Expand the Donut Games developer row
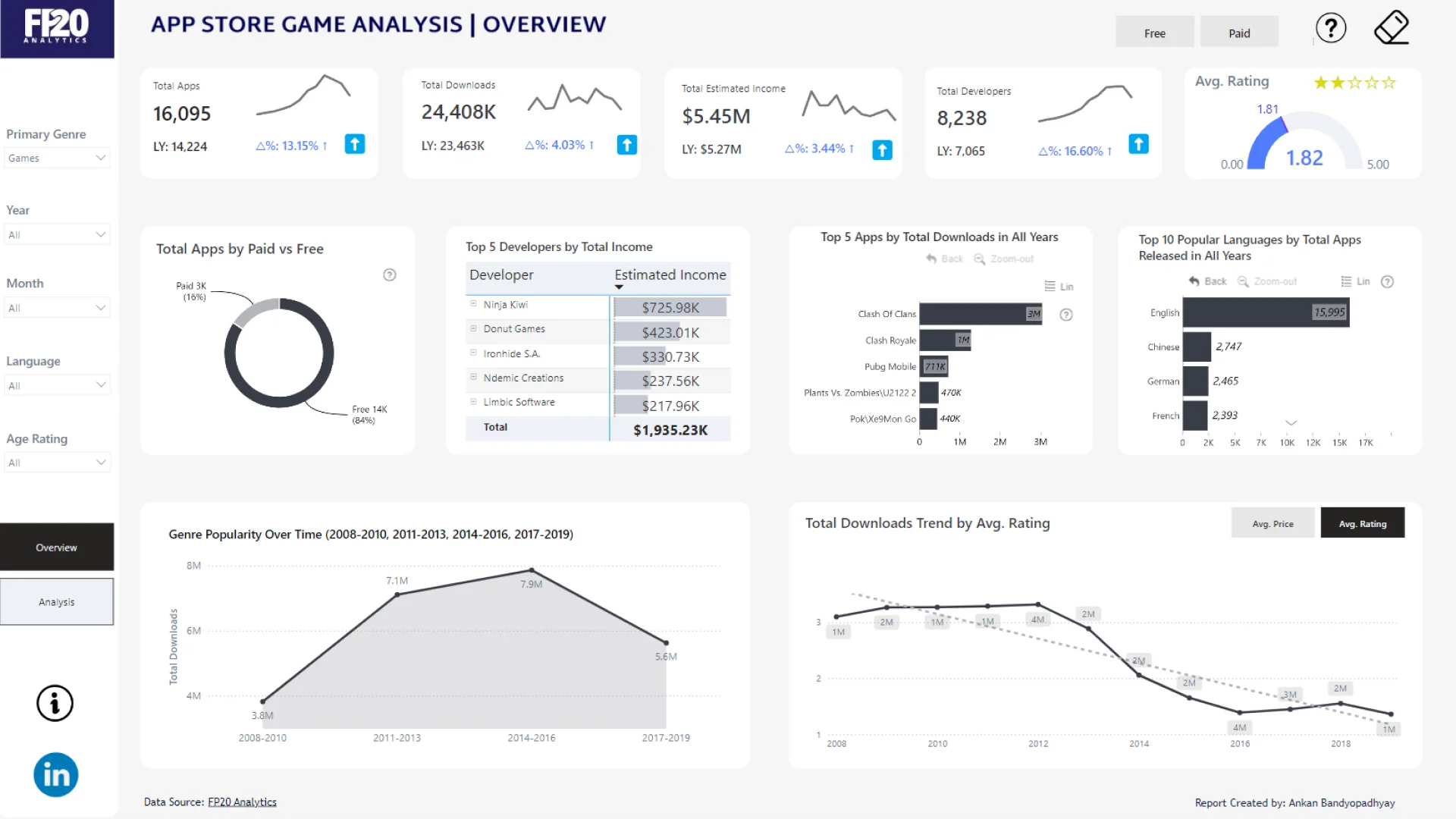 (x=473, y=328)
